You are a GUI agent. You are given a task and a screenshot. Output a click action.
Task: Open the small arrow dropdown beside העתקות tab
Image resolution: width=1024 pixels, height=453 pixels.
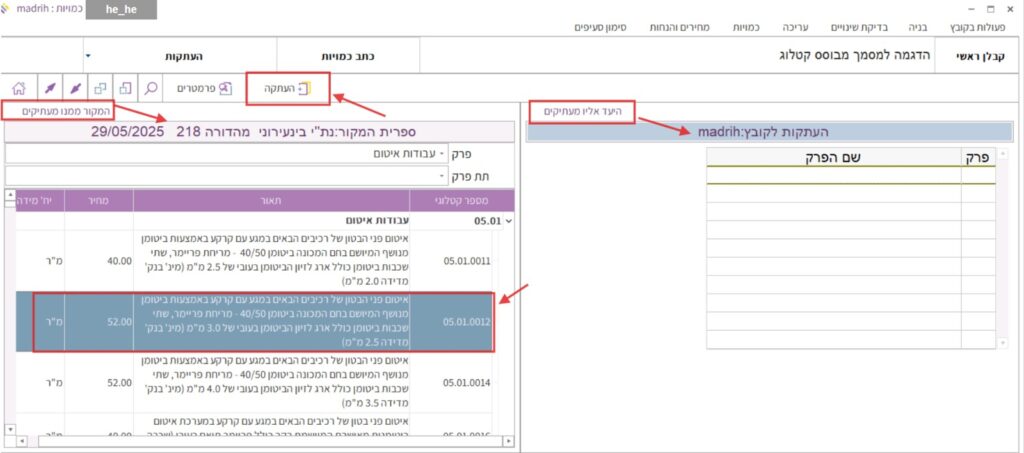[87, 56]
